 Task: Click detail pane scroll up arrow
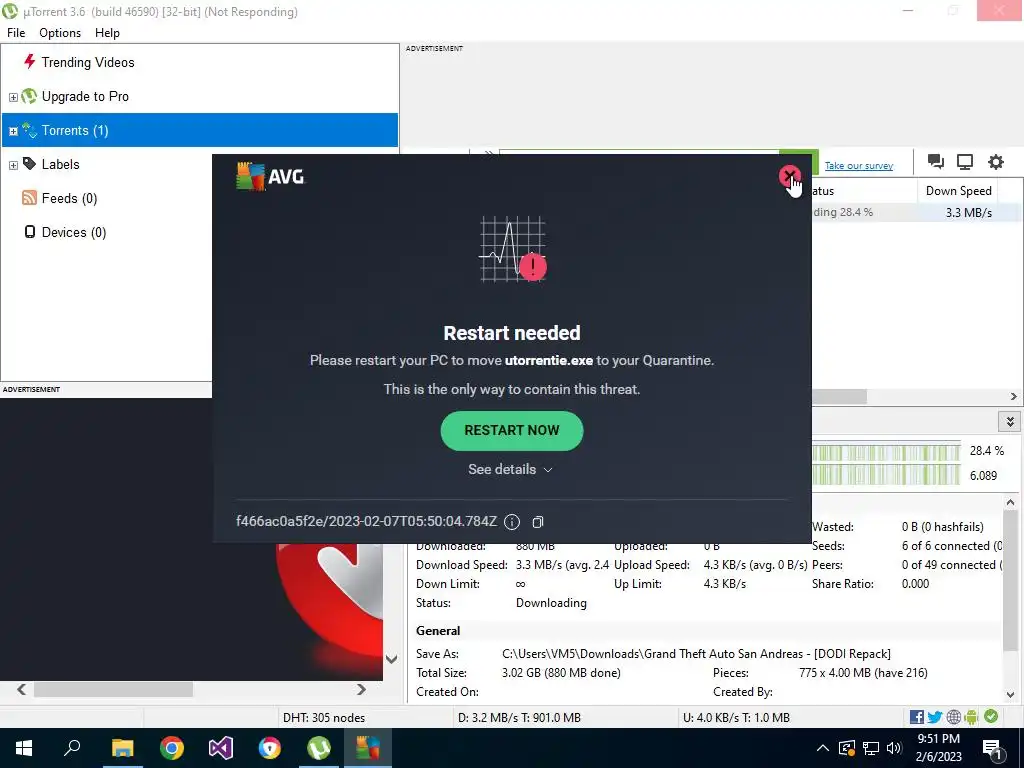click(1010, 502)
